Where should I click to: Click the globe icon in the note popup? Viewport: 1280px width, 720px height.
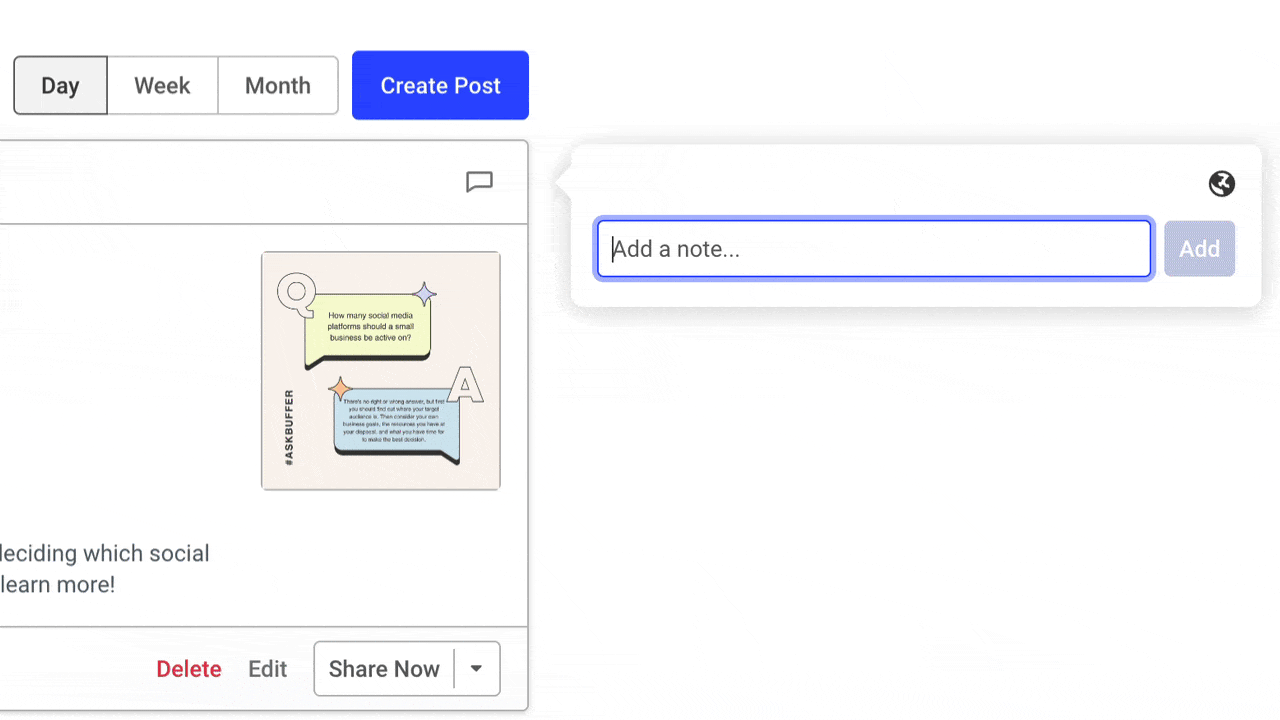[1221, 184]
